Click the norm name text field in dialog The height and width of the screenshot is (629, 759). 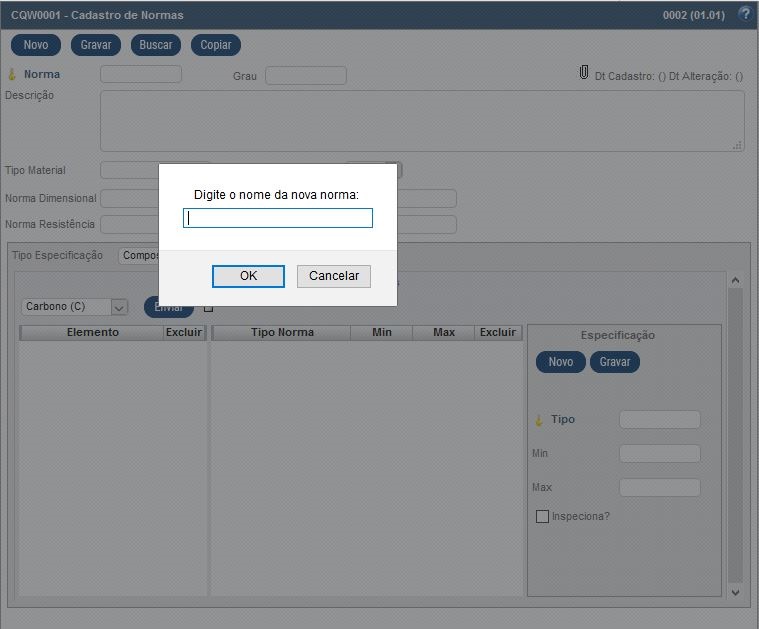[278, 218]
